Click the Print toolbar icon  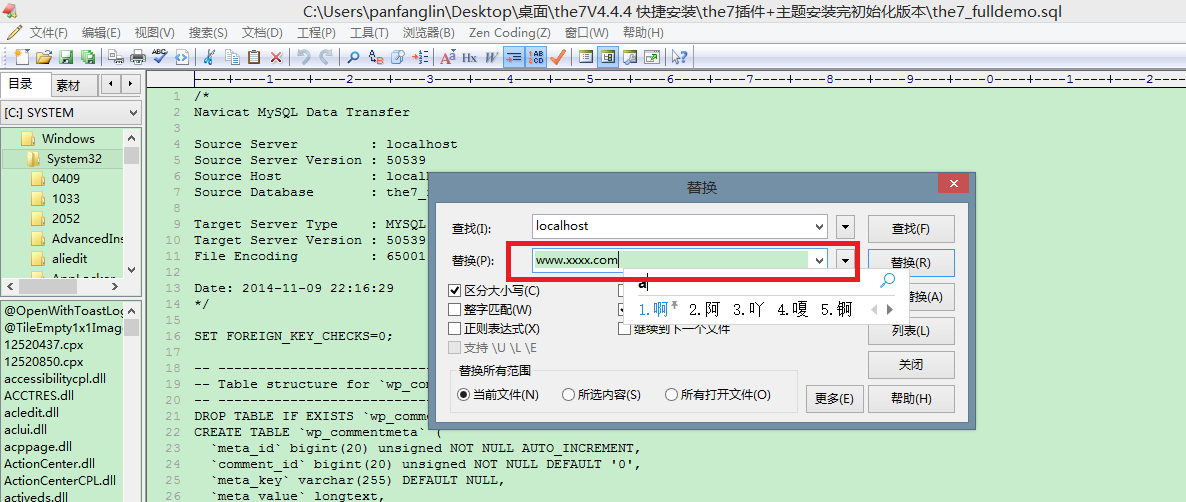136,57
